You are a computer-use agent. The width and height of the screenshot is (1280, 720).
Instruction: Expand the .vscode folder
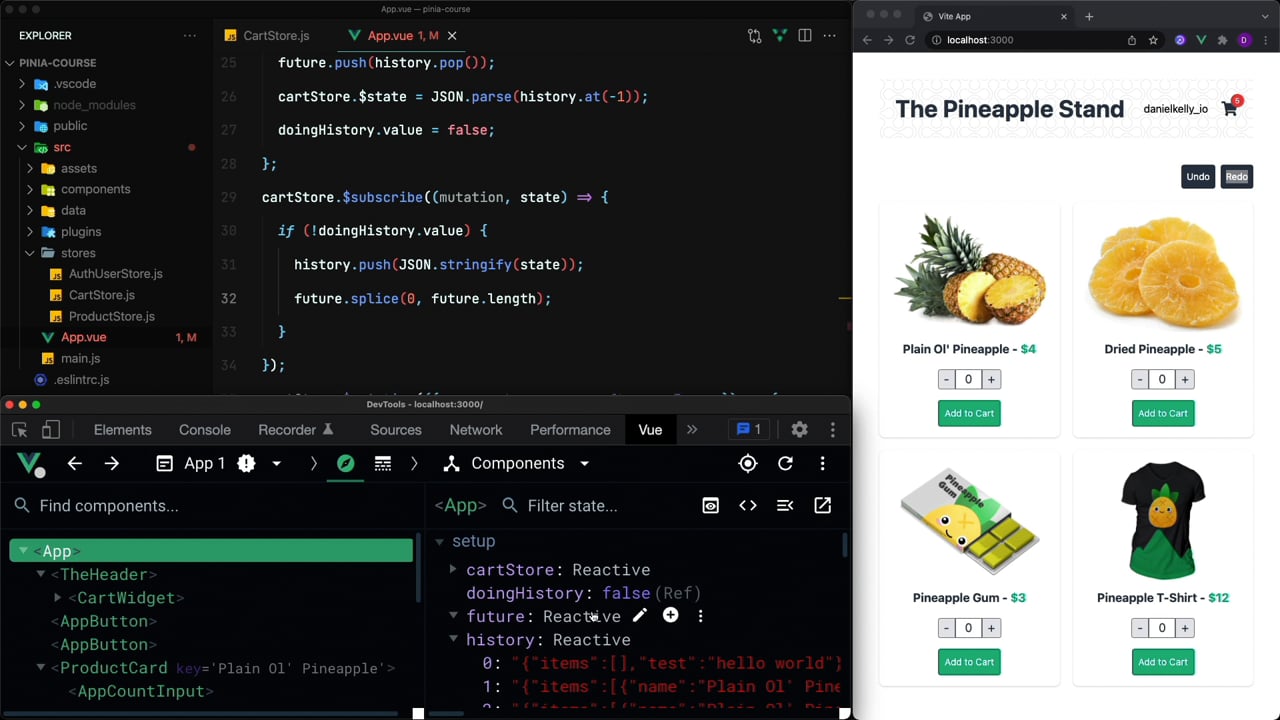click(x=22, y=84)
